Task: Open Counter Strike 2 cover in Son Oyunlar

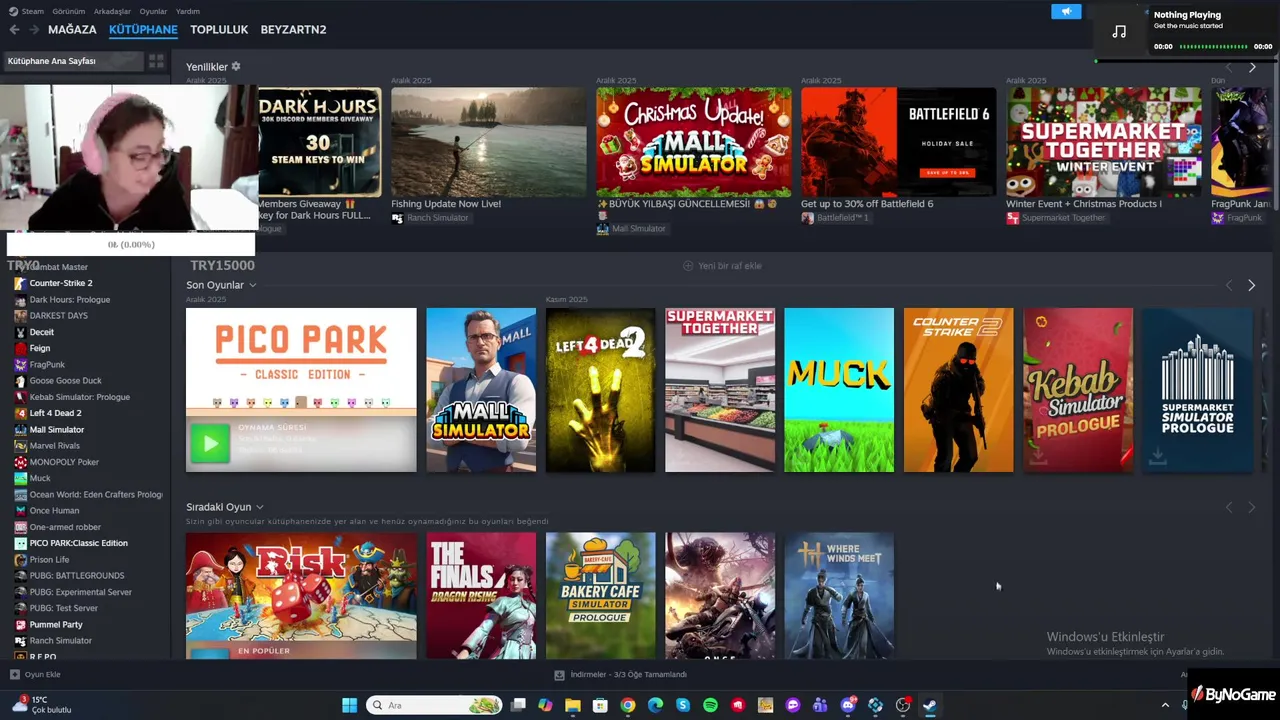Action: point(958,390)
